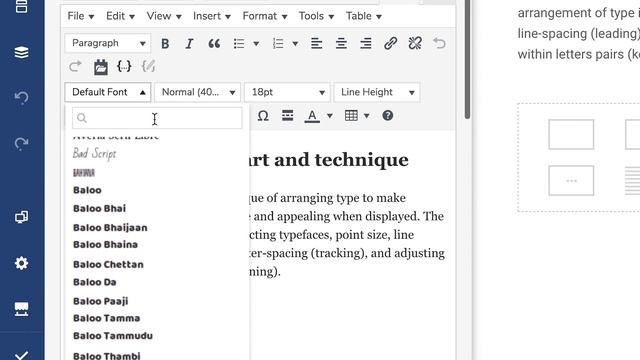Open the table options arrow
The height and width of the screenshot is (360, 640).
[367, 116]
